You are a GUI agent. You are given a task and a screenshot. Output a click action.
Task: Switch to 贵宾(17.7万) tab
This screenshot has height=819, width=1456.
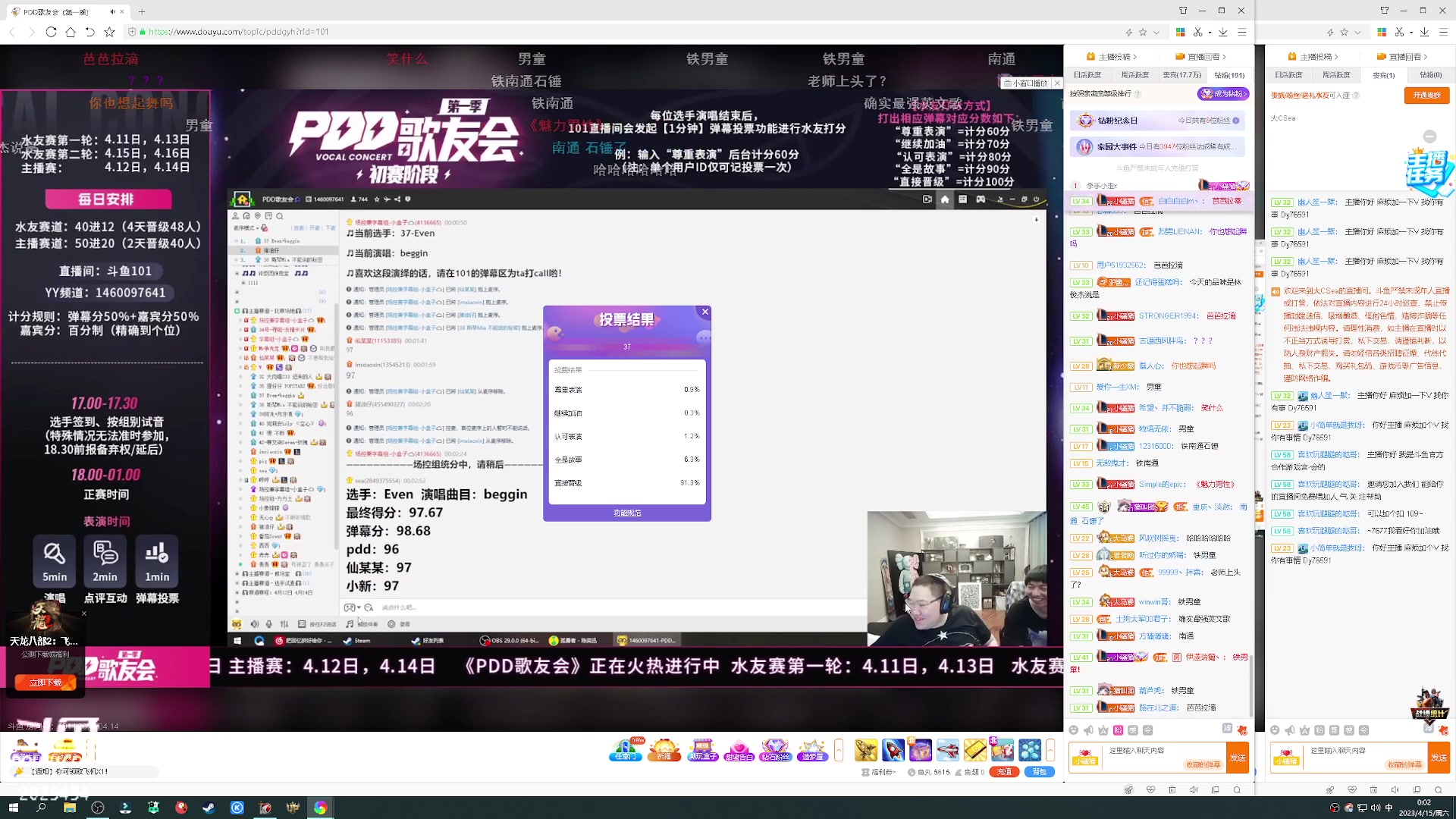[1182, 75]
